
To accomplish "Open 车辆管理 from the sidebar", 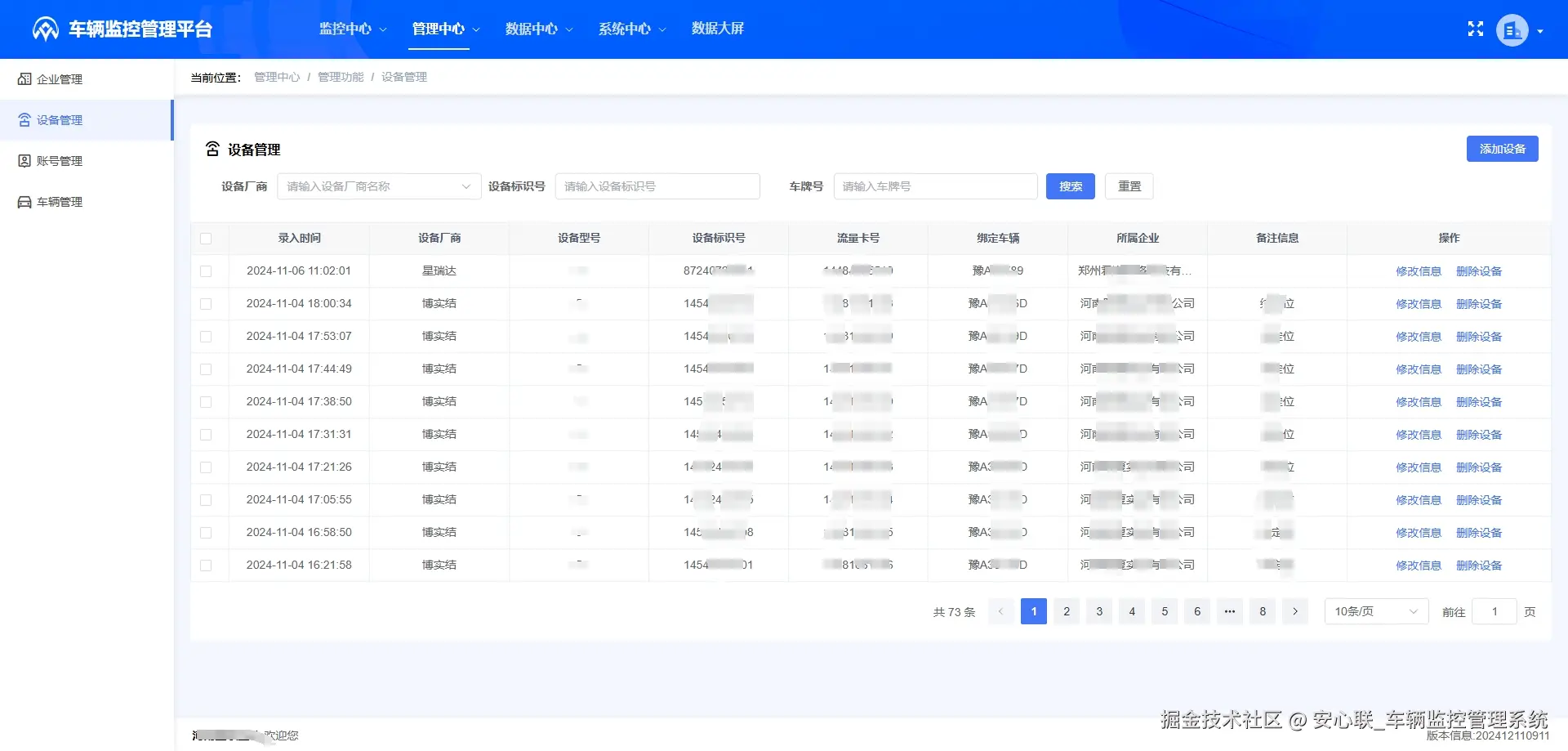I will pos(57,201).
